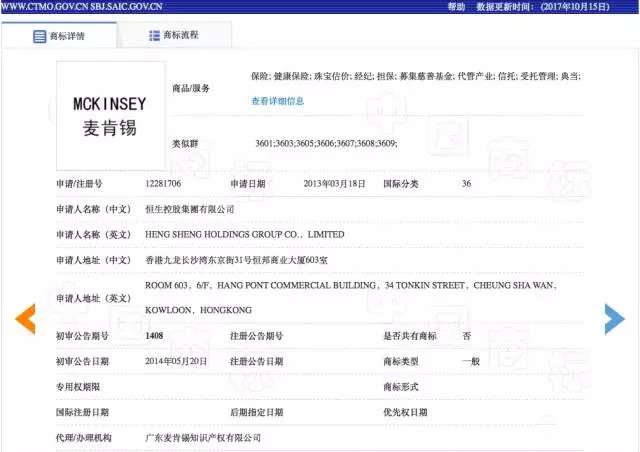Click applicant name 恒生控股集团有限公司
Screen dimensions: 640x452
(189, 209)
